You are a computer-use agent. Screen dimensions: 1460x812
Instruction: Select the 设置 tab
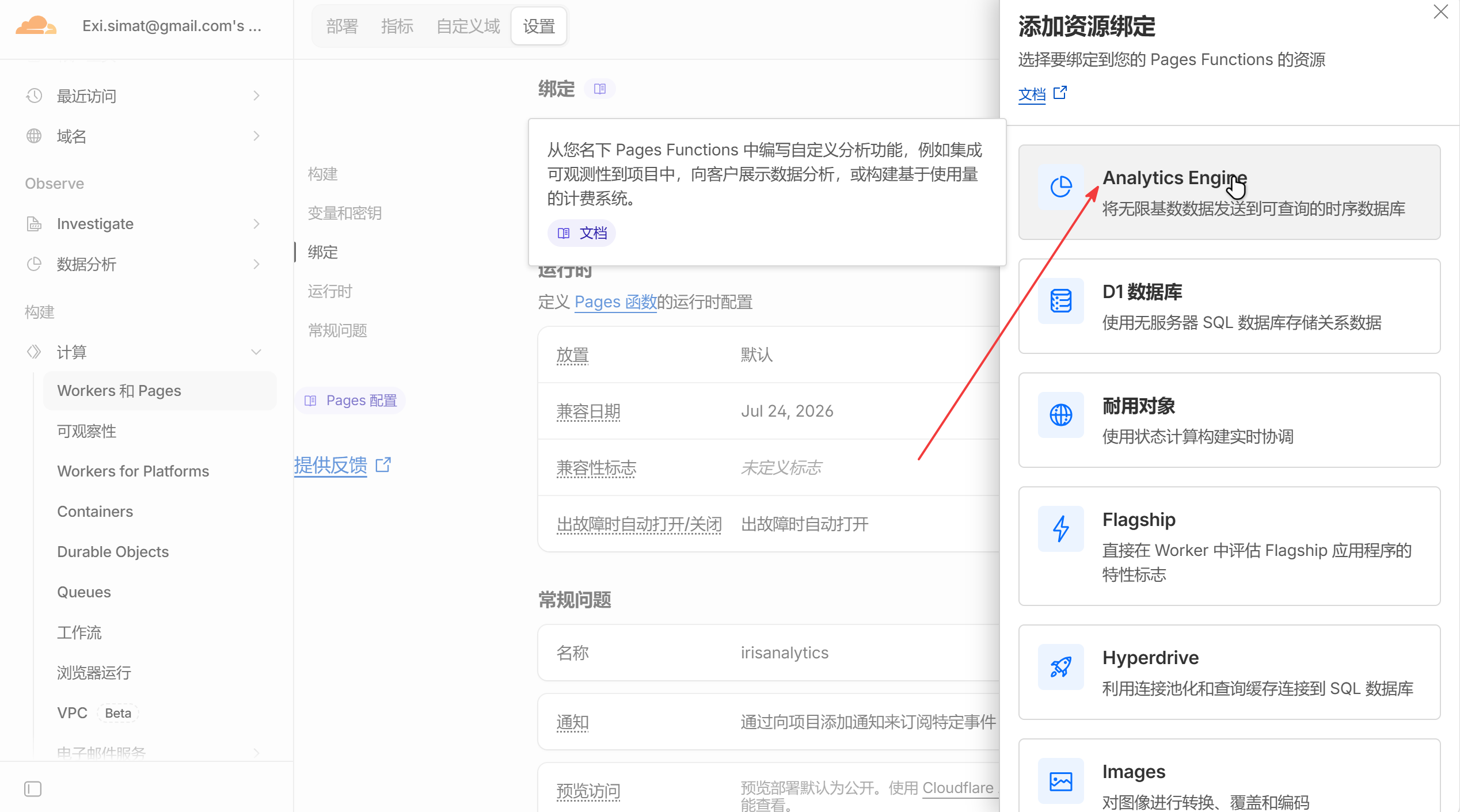[539, 26]
